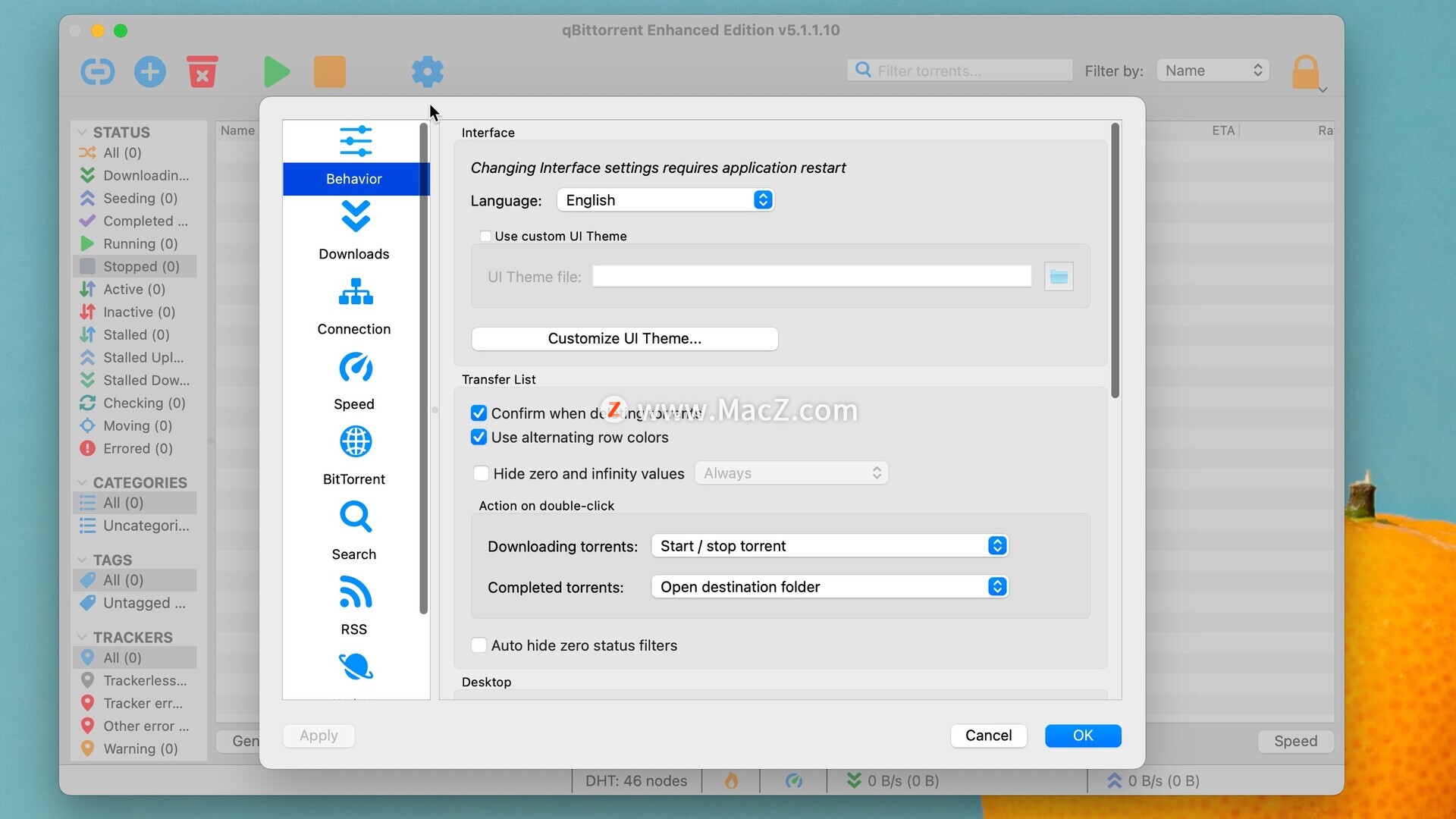The width and height of the screenshot is (1456, 819).
Task: Click the preferences page vertical scrollbar
Action: (x=1115, y=260)
